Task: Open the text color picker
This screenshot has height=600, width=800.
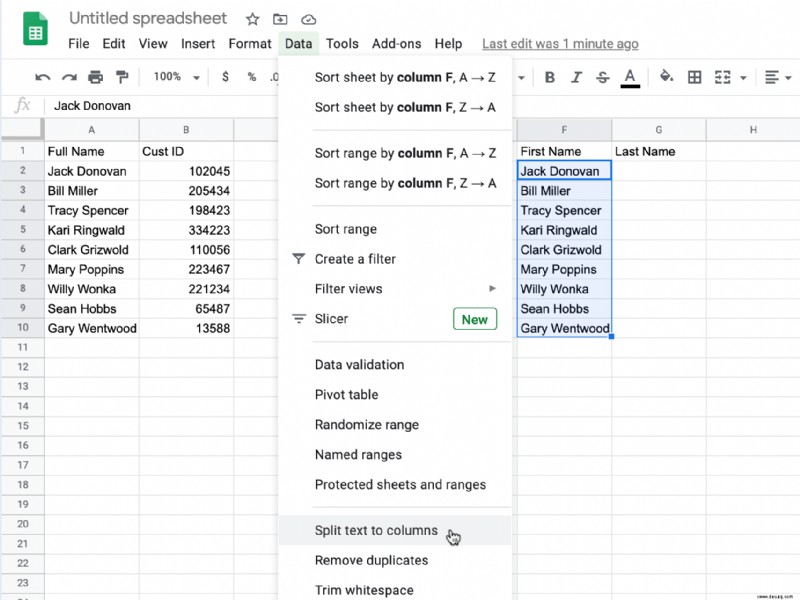Action: (x=630, y=78)
